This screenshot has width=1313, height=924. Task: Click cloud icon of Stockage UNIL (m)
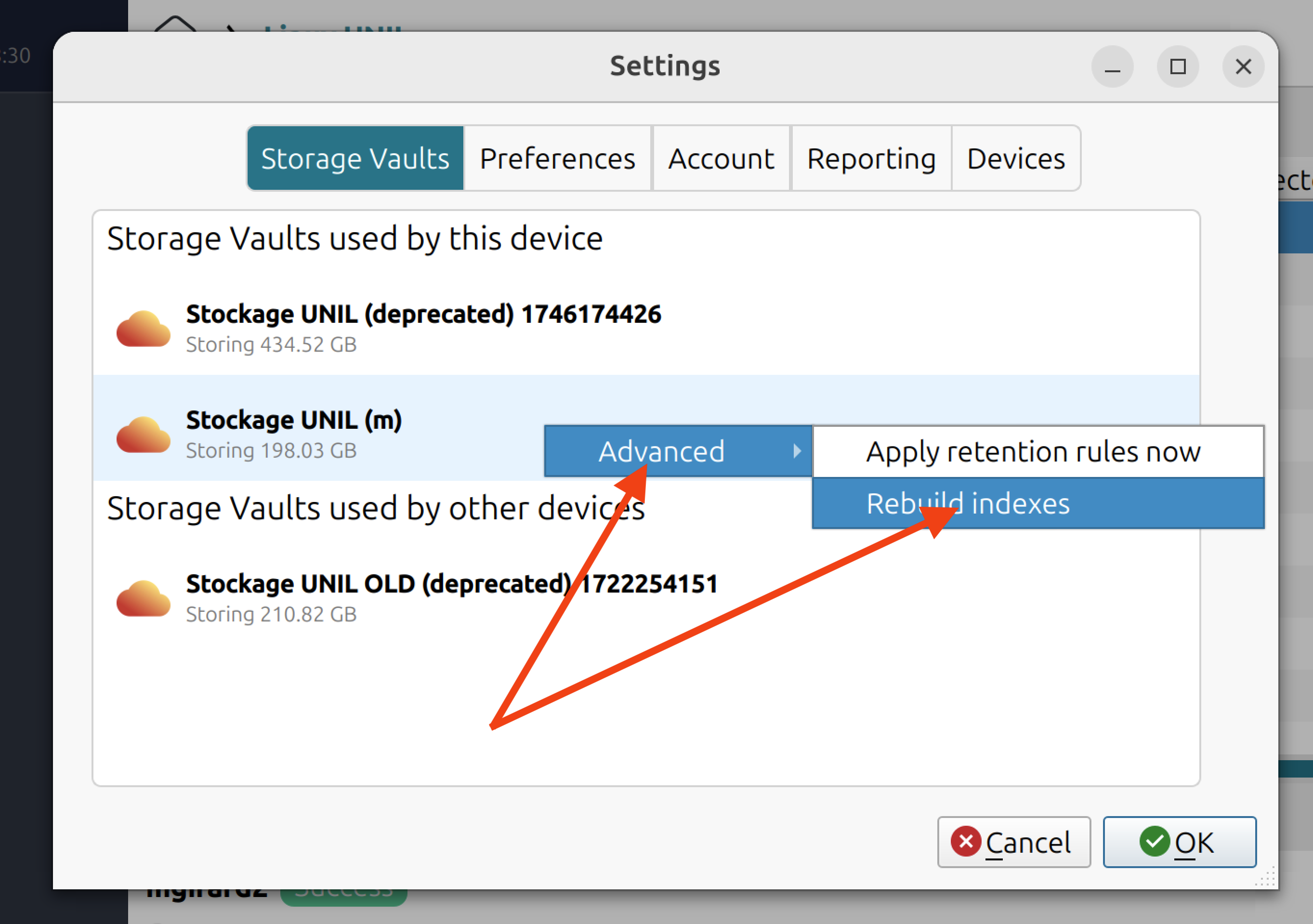143,435
